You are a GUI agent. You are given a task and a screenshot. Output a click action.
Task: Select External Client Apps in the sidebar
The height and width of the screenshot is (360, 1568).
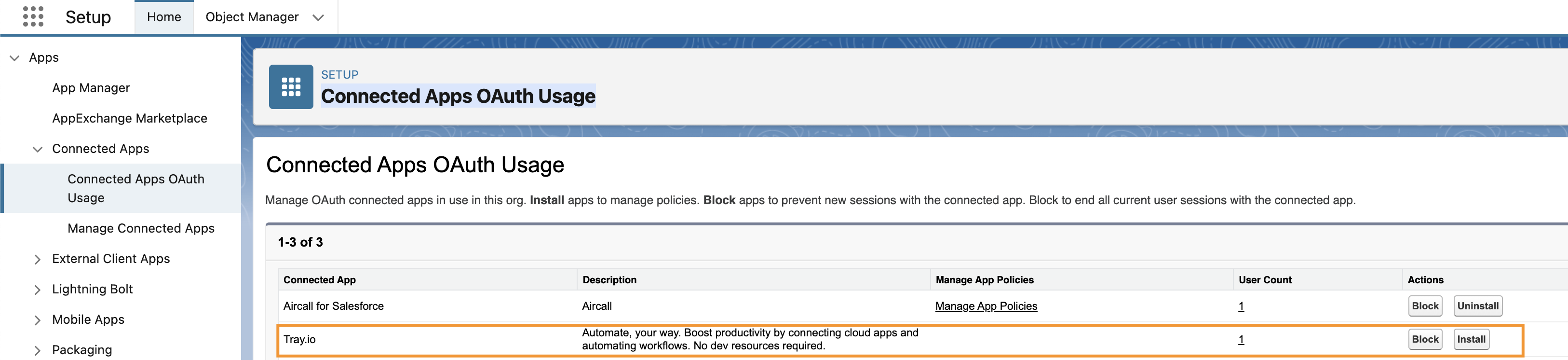(x=111, y=259)
